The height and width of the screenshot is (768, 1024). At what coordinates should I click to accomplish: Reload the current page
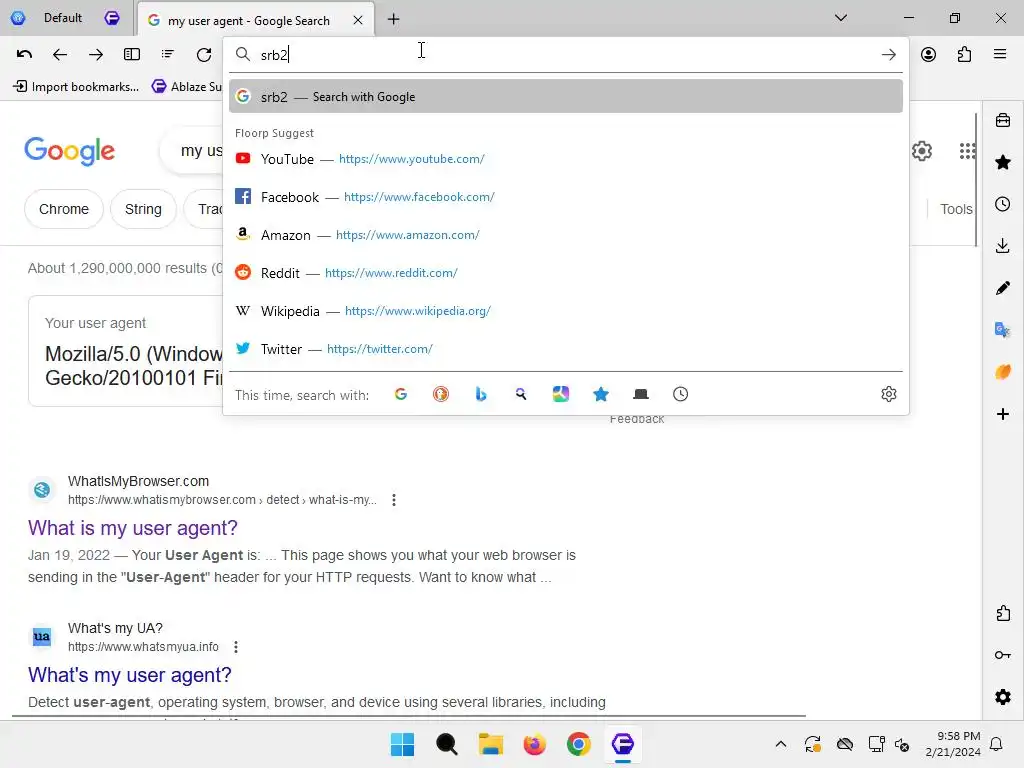(204, 54)
